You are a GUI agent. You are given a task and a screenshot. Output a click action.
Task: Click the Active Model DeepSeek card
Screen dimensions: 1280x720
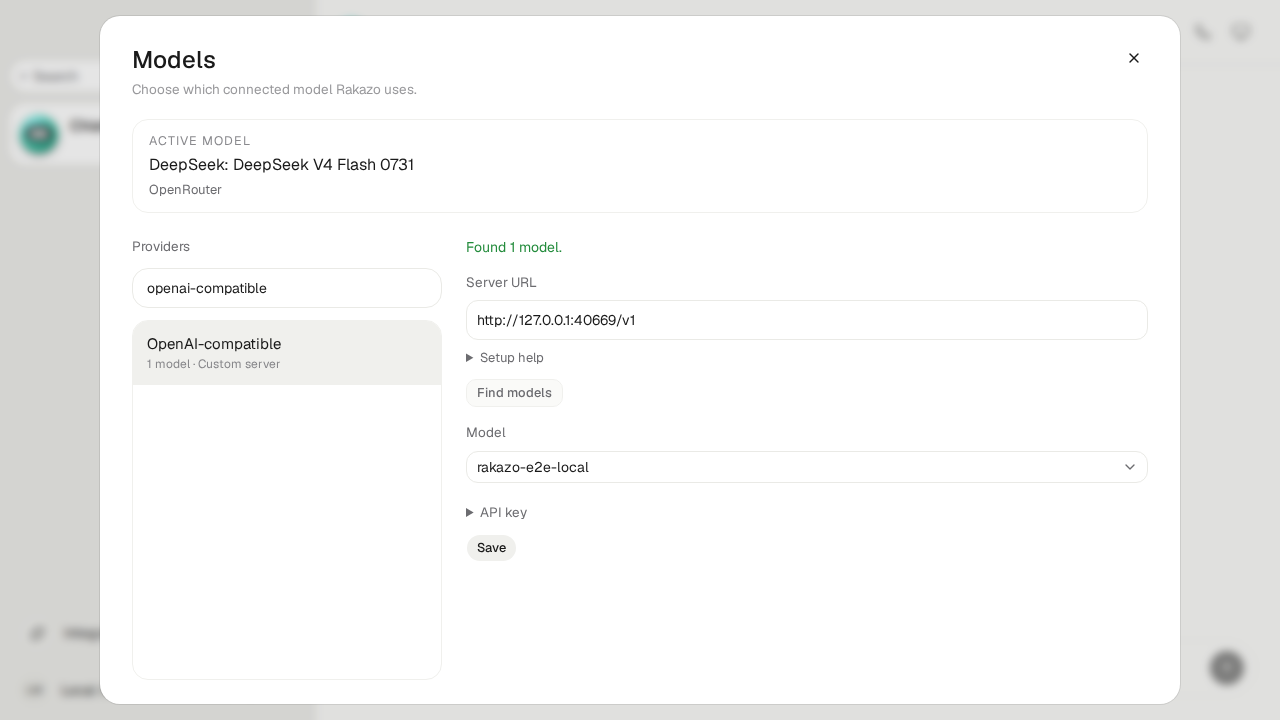(x=640, y=166)
